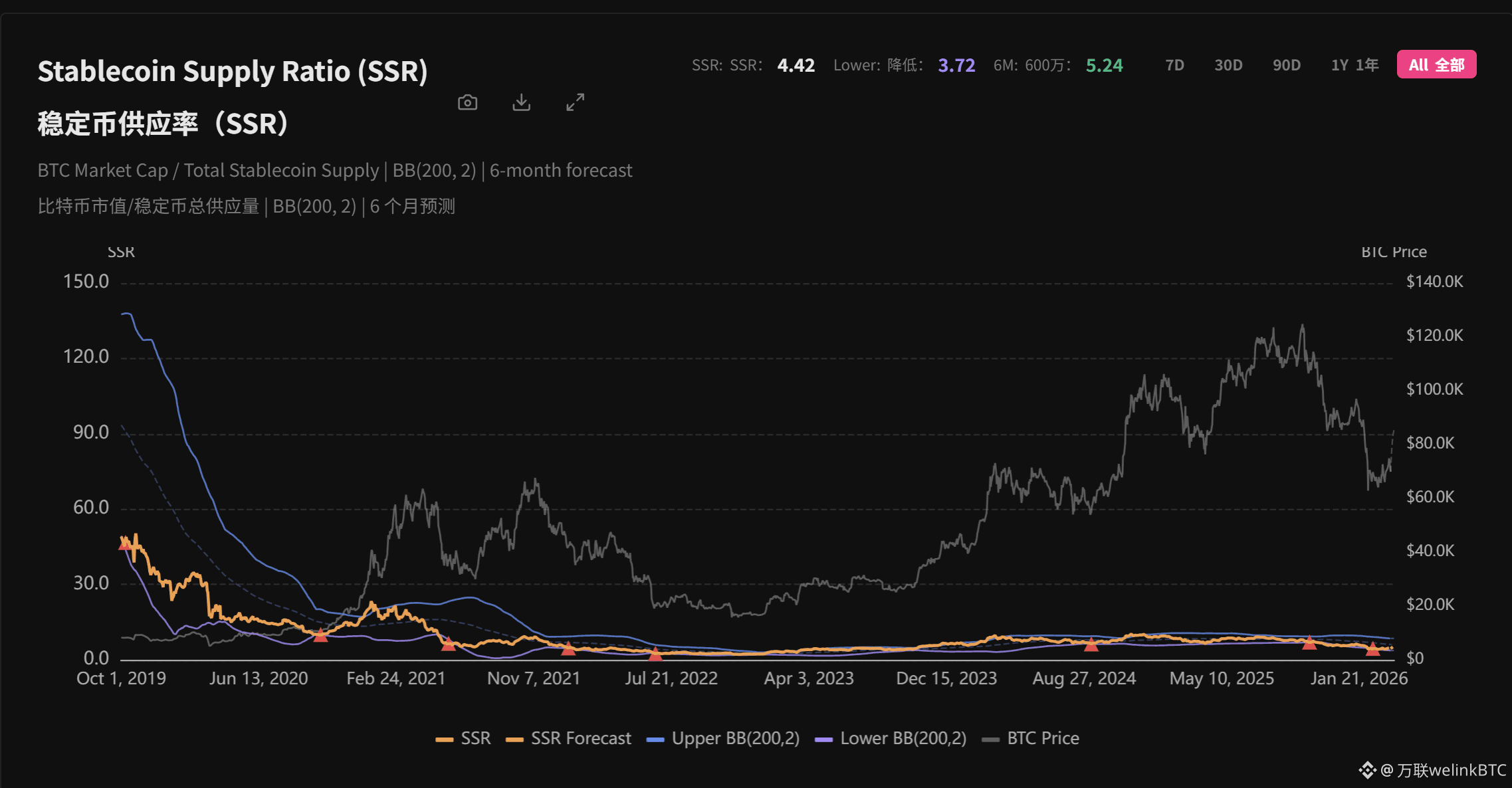Click the Feb 24, 2021 date label
The image size is (1512, 788).
tap(396, 678)
